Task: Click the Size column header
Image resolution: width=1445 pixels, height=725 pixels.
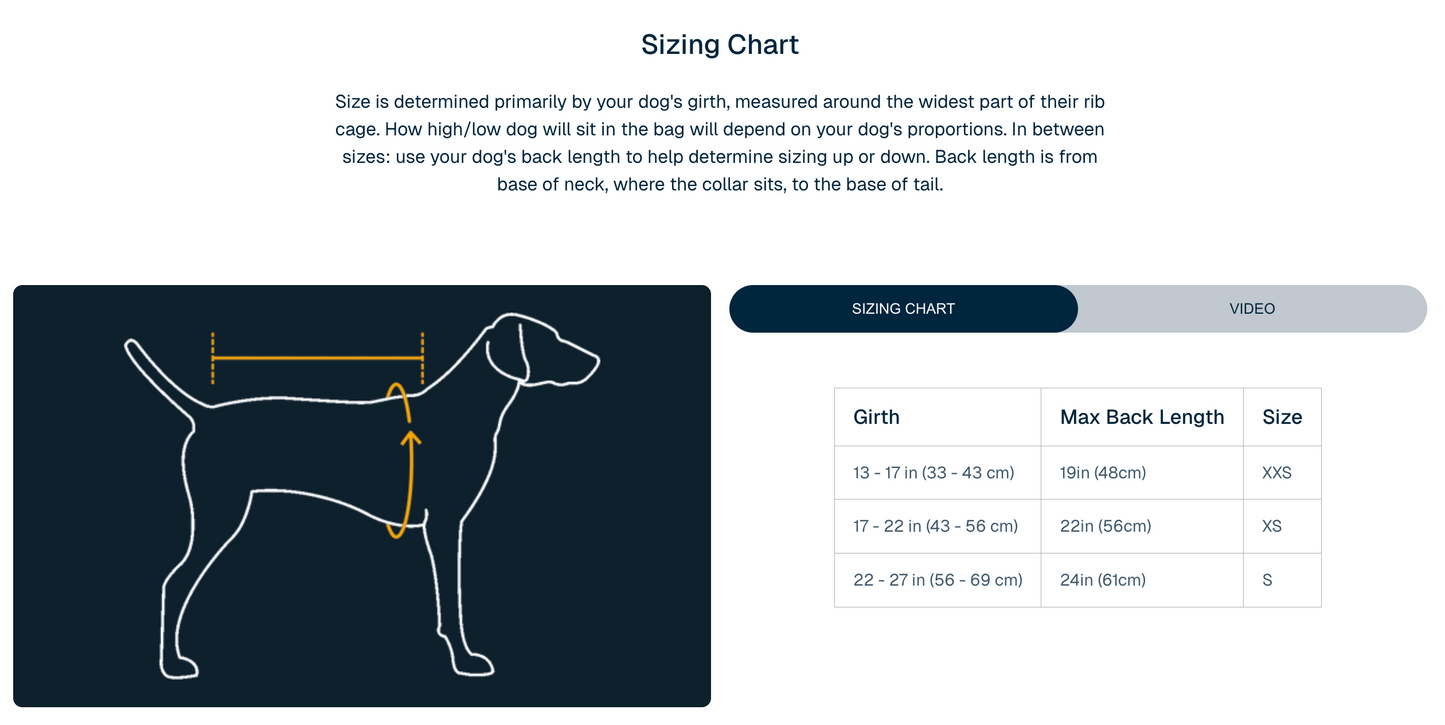Action: pyautogui.click(x=1282, y=417)
